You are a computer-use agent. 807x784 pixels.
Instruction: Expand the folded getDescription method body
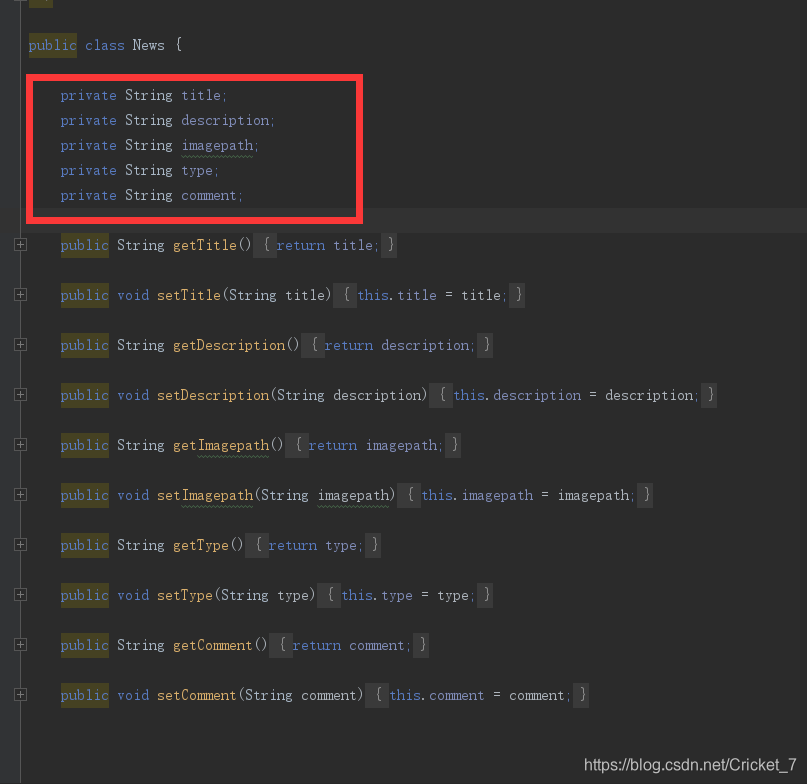coord(20,344)
